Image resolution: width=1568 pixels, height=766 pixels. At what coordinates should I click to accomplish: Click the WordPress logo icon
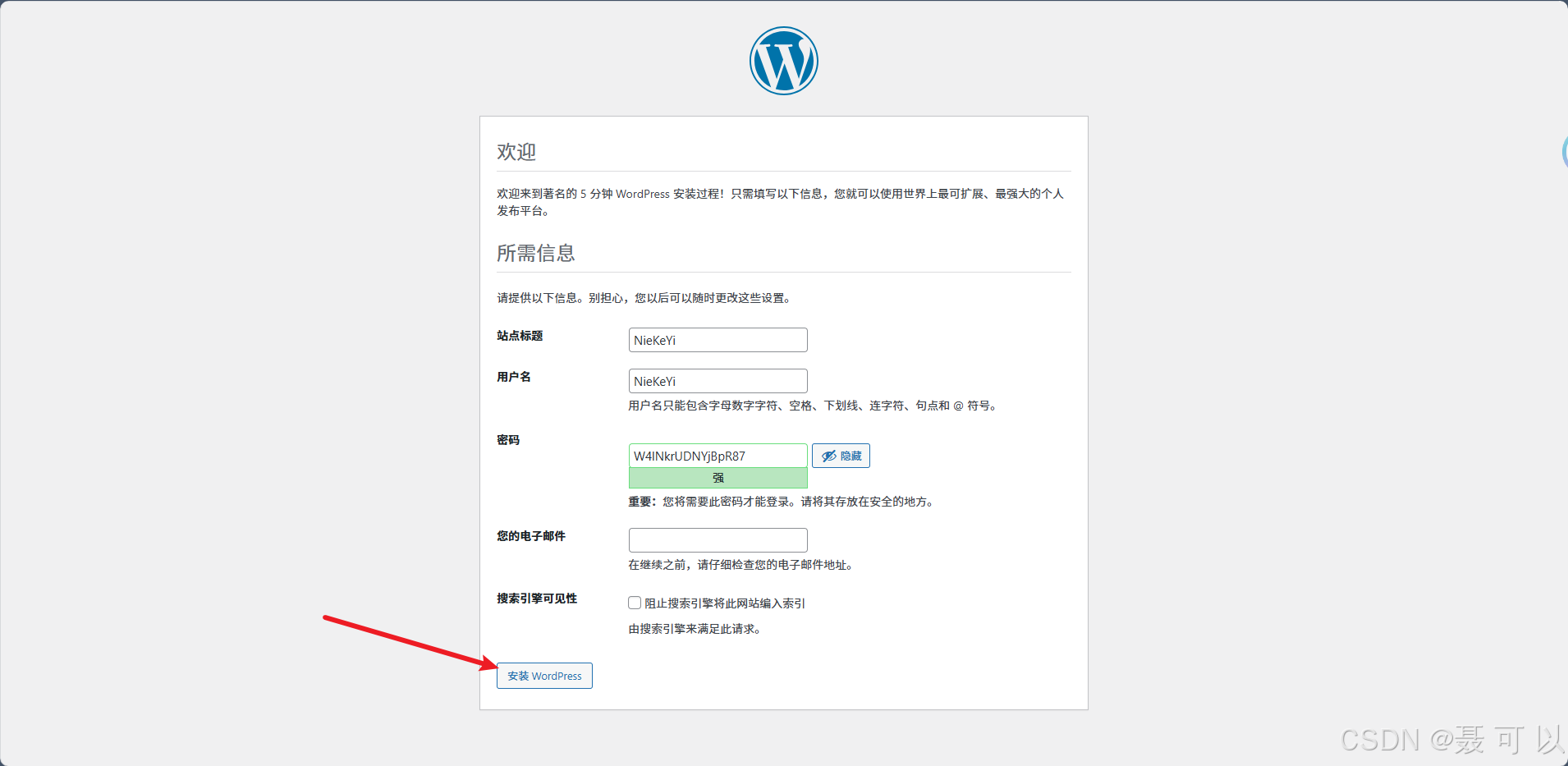(784, 61)
